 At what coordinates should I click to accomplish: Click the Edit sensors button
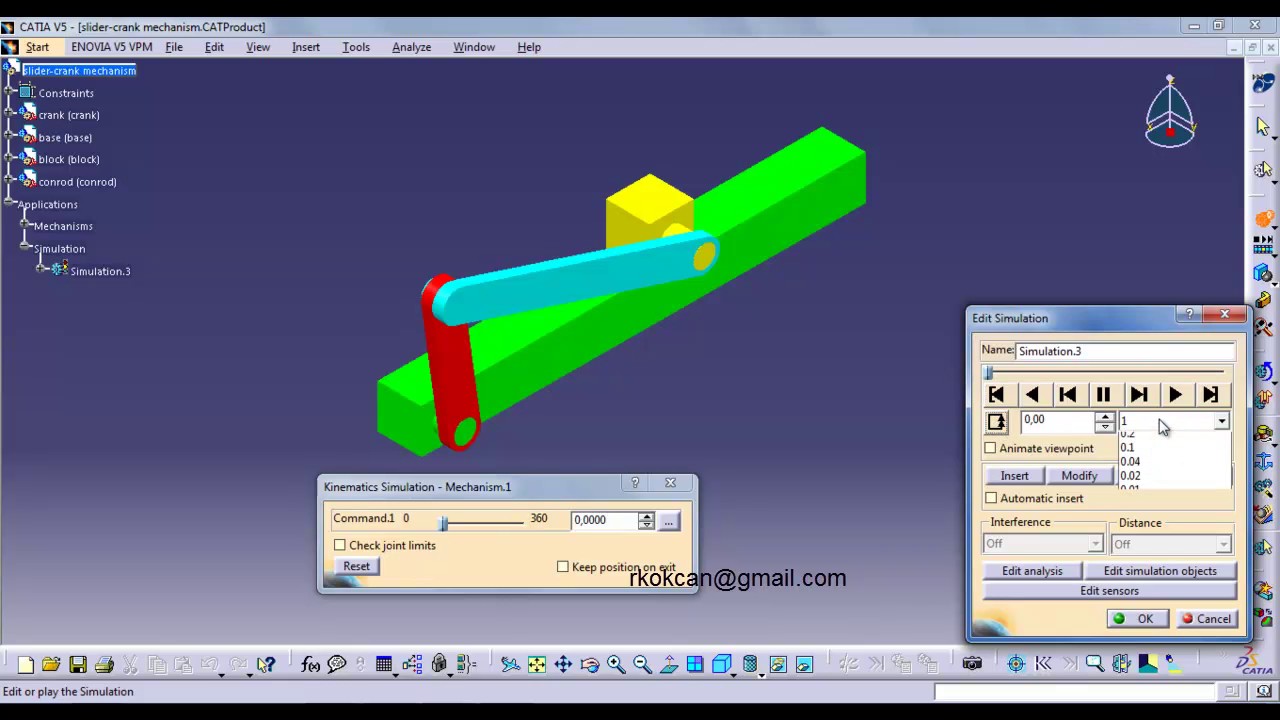(1109, 591)
